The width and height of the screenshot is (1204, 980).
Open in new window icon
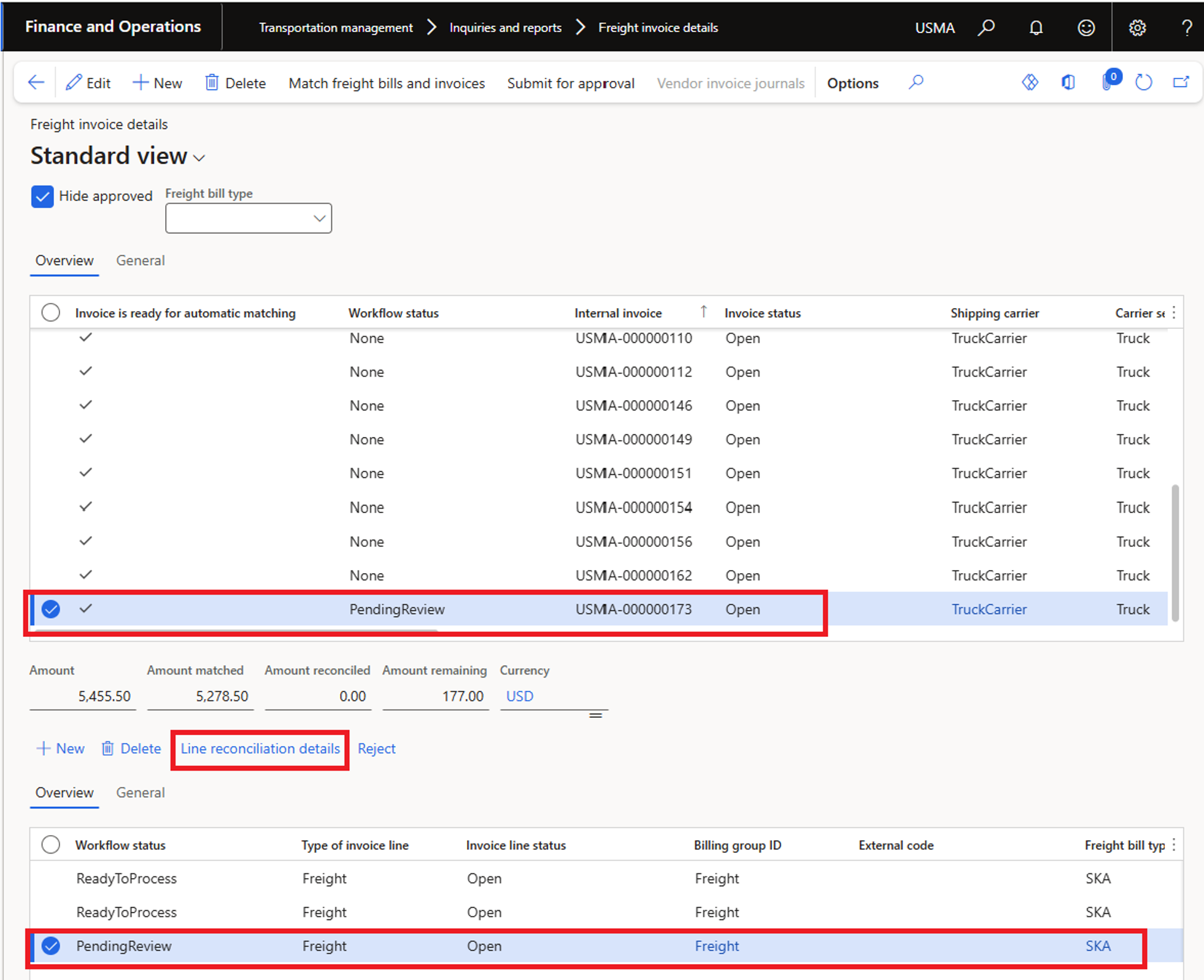tap(1181, 82)
